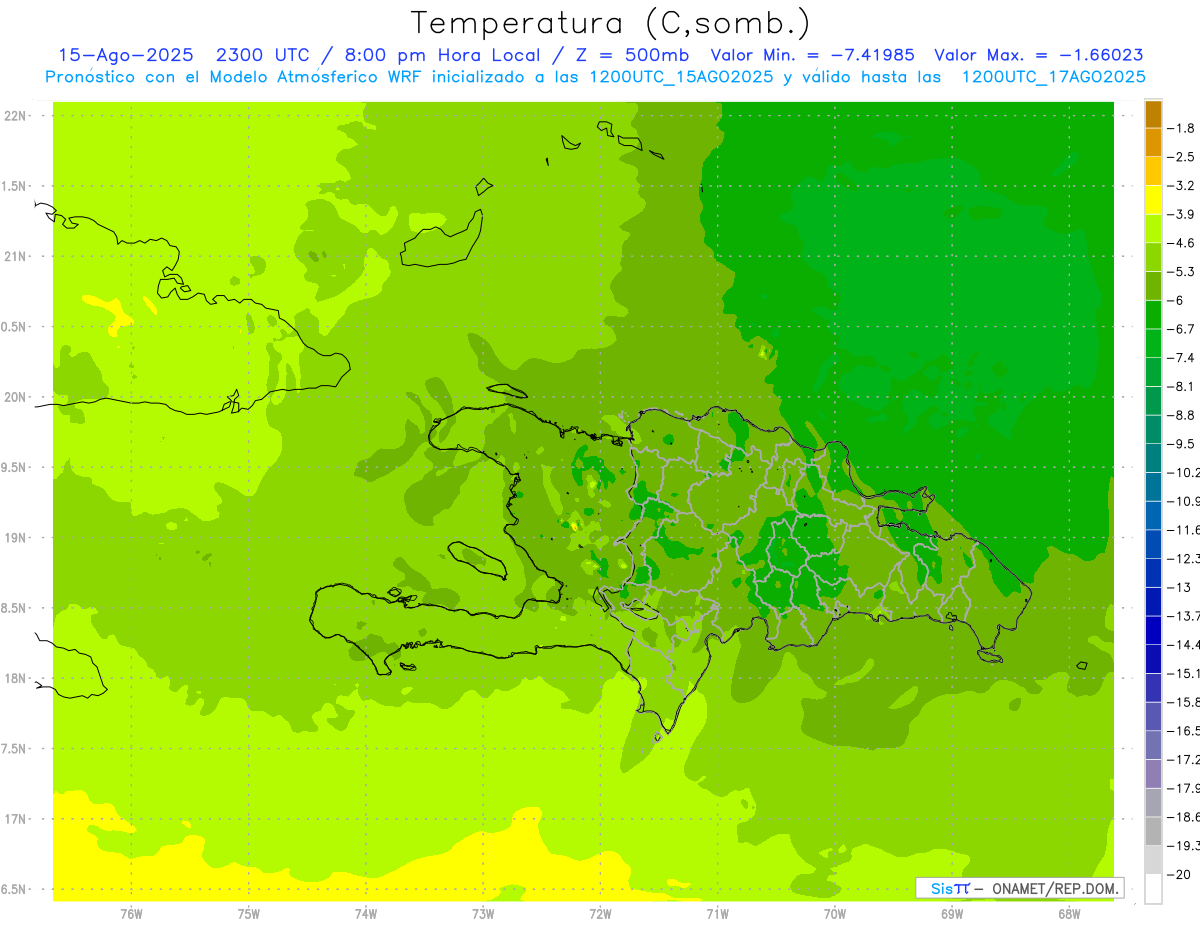1200x927 pixels.
Task: Select the white legend swatch below -20
Action: (x=1153, y=889)
